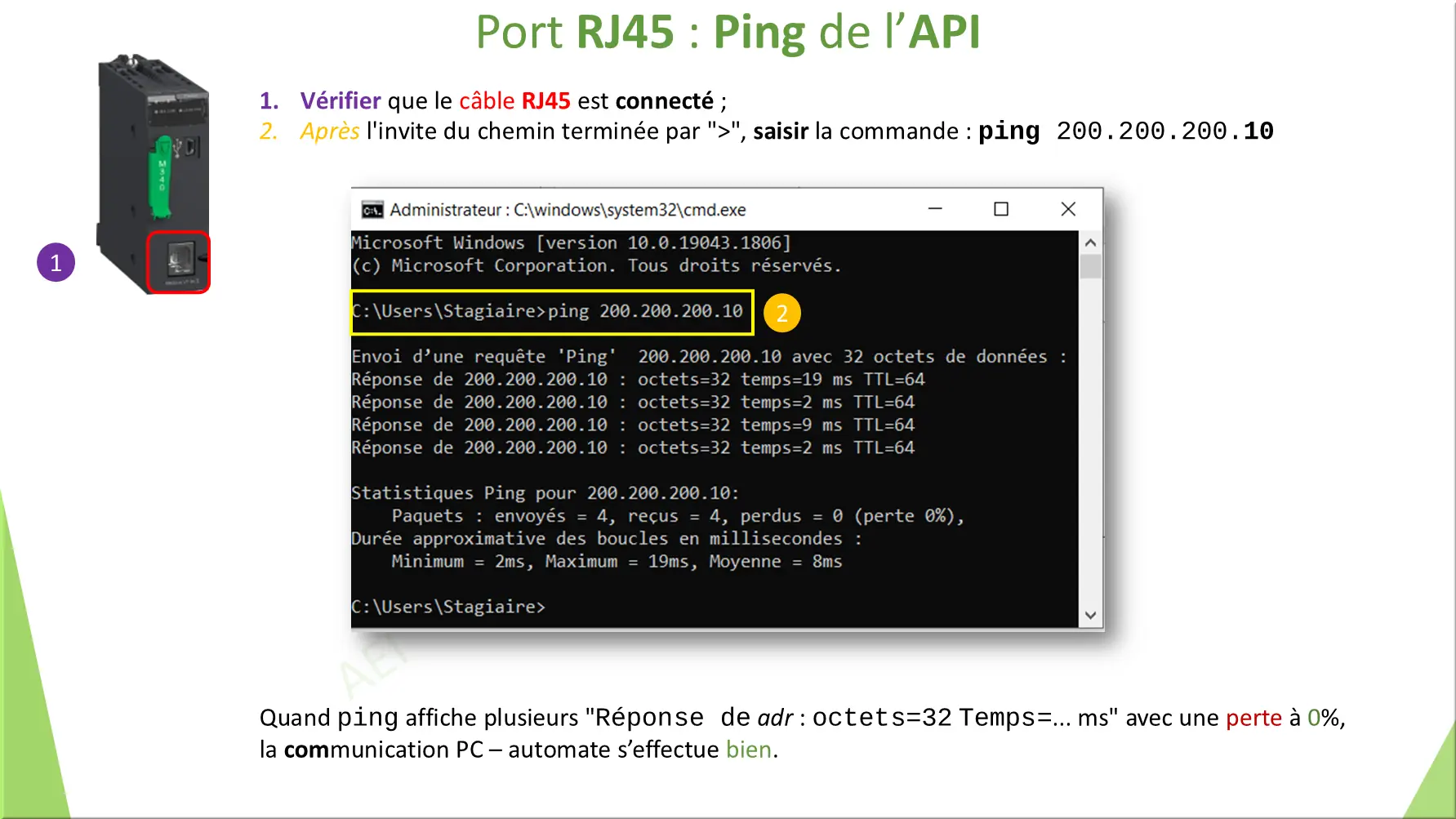Screen dimensions: 1456x819
Task: Click the orange word "Après" in step 2
Action: 330,131
